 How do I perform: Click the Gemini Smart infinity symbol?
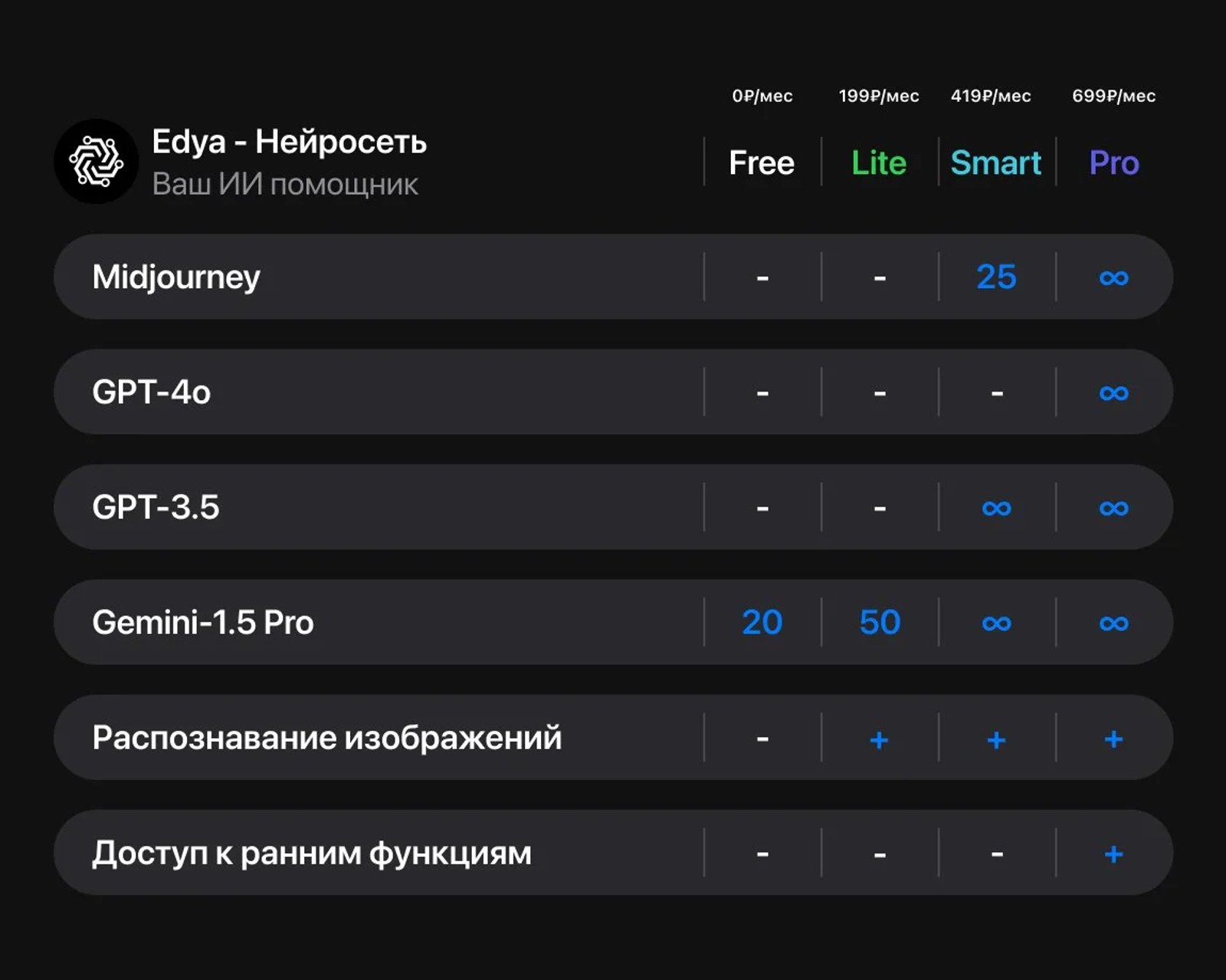pos(997,623)
